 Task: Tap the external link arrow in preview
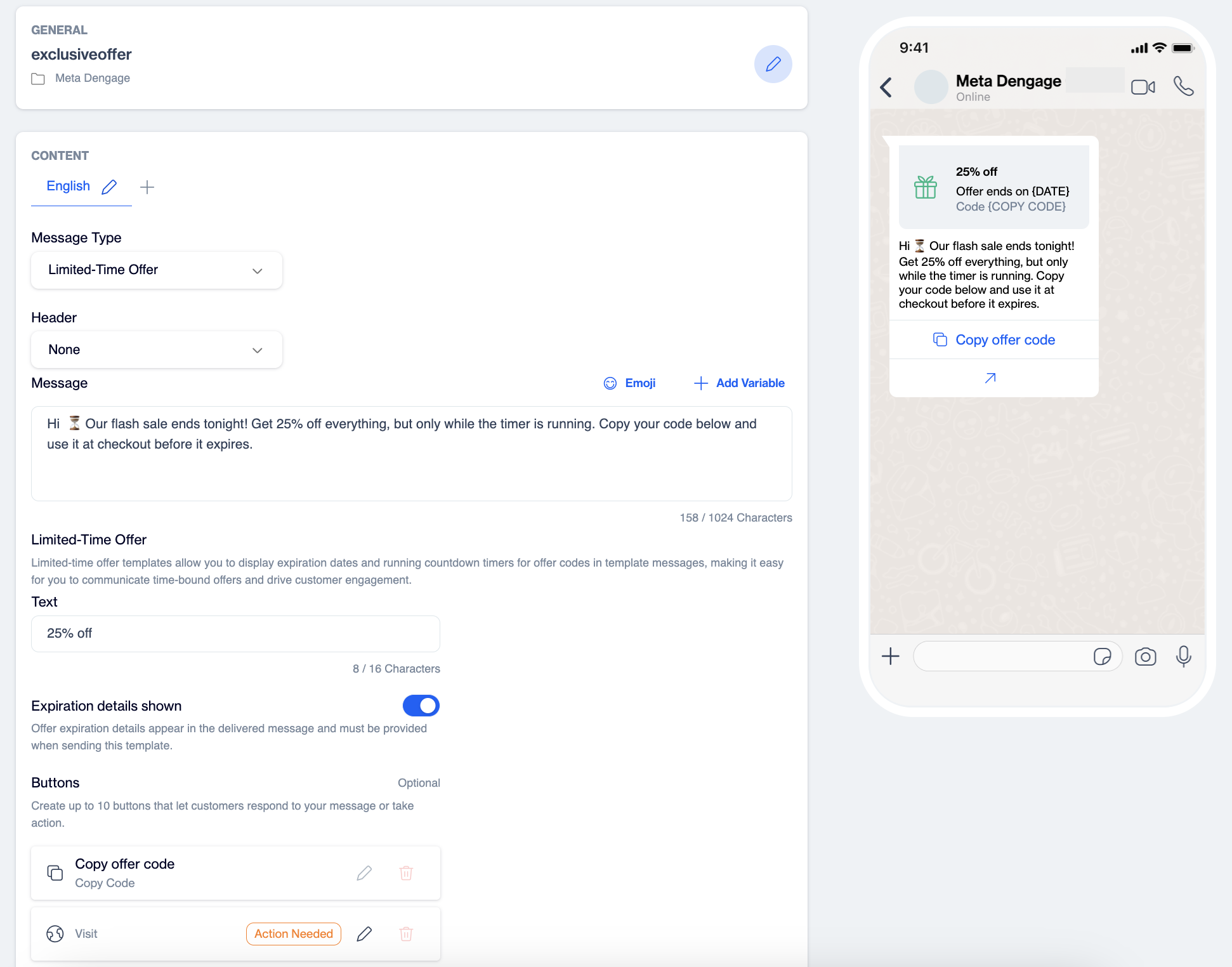(990, 378)
